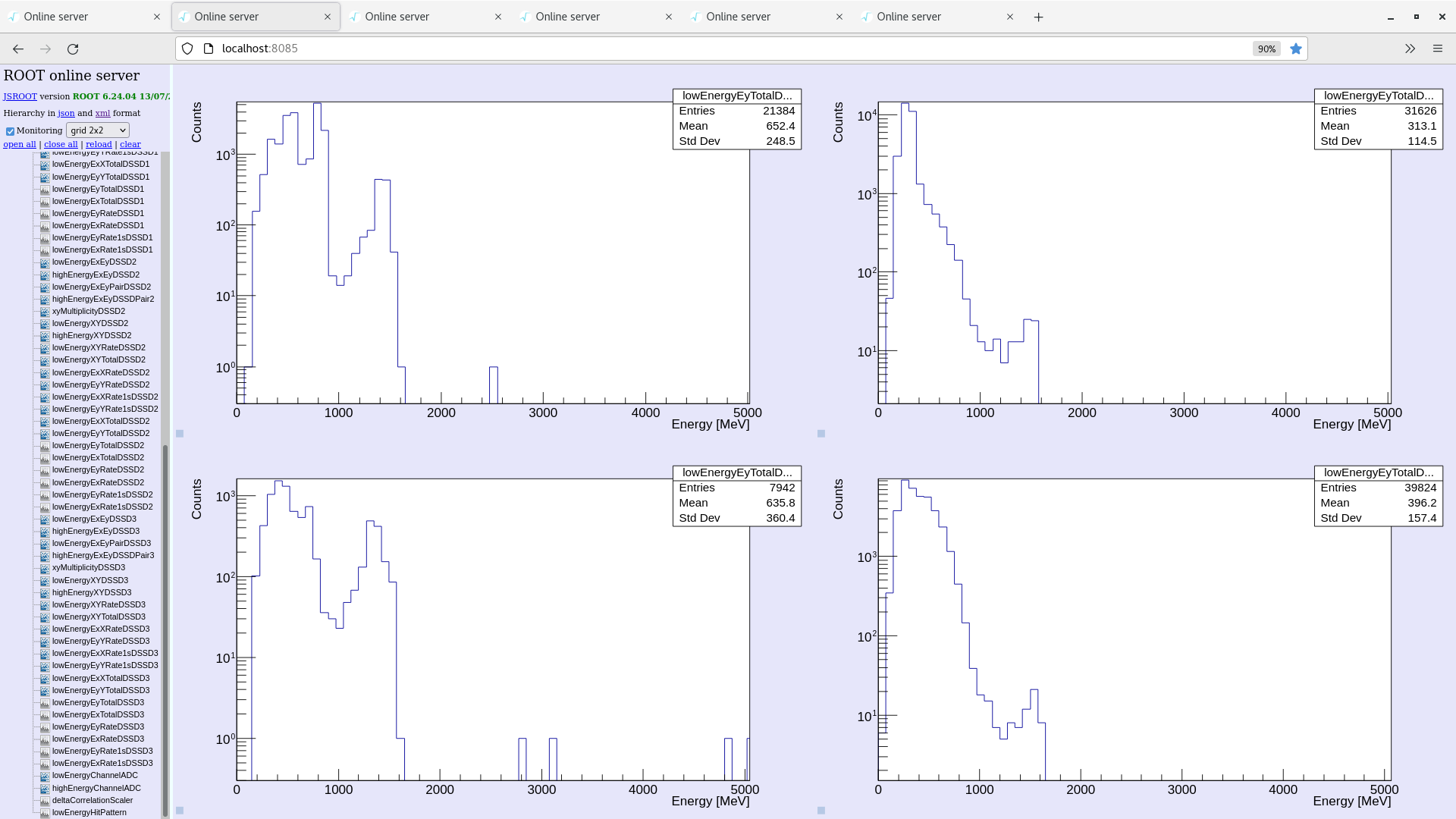Click the 'open all' link
1456x819 pixels.
pyautogui.click(x=20, y=144)
